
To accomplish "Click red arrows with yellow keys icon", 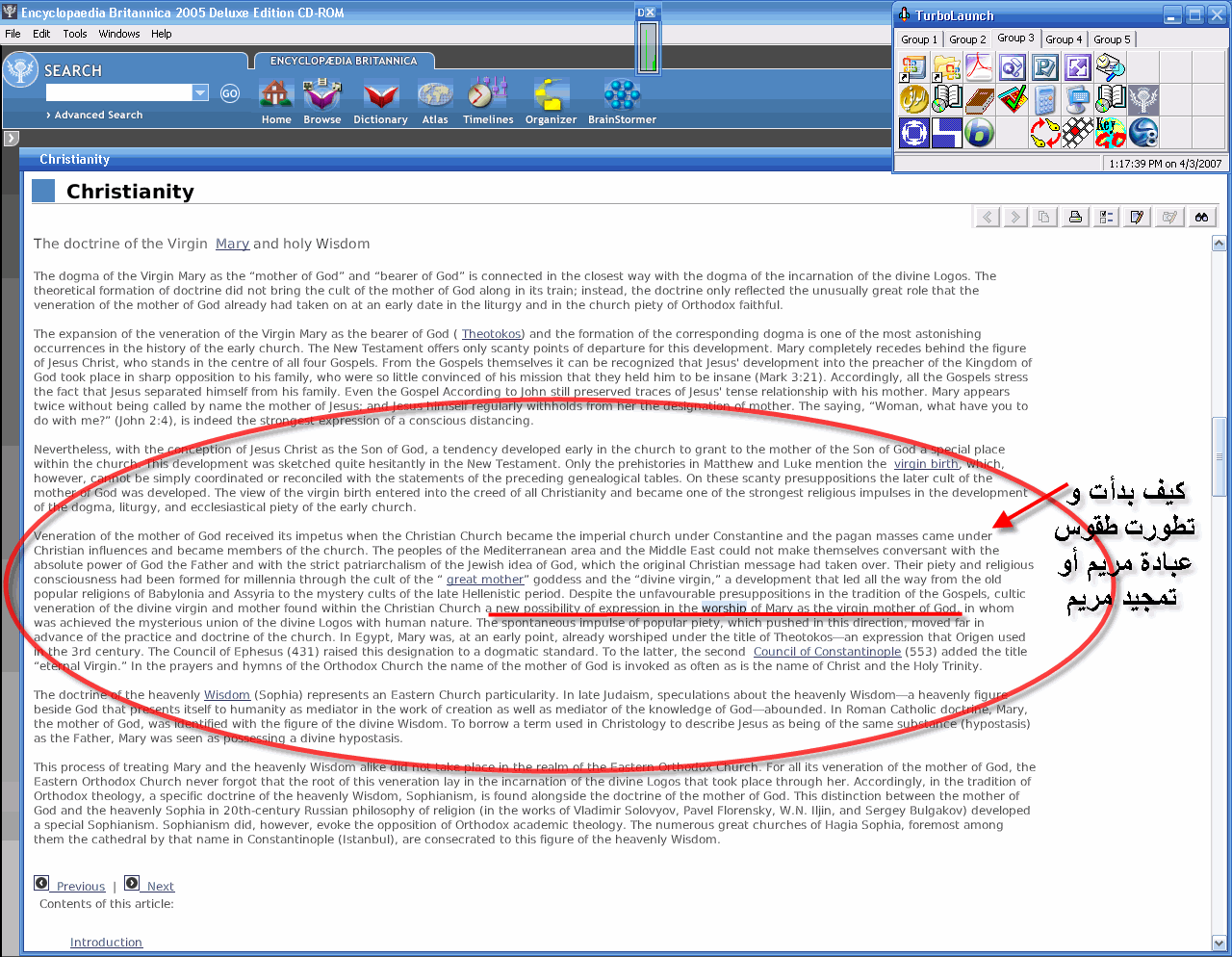I will point(1044,133).
